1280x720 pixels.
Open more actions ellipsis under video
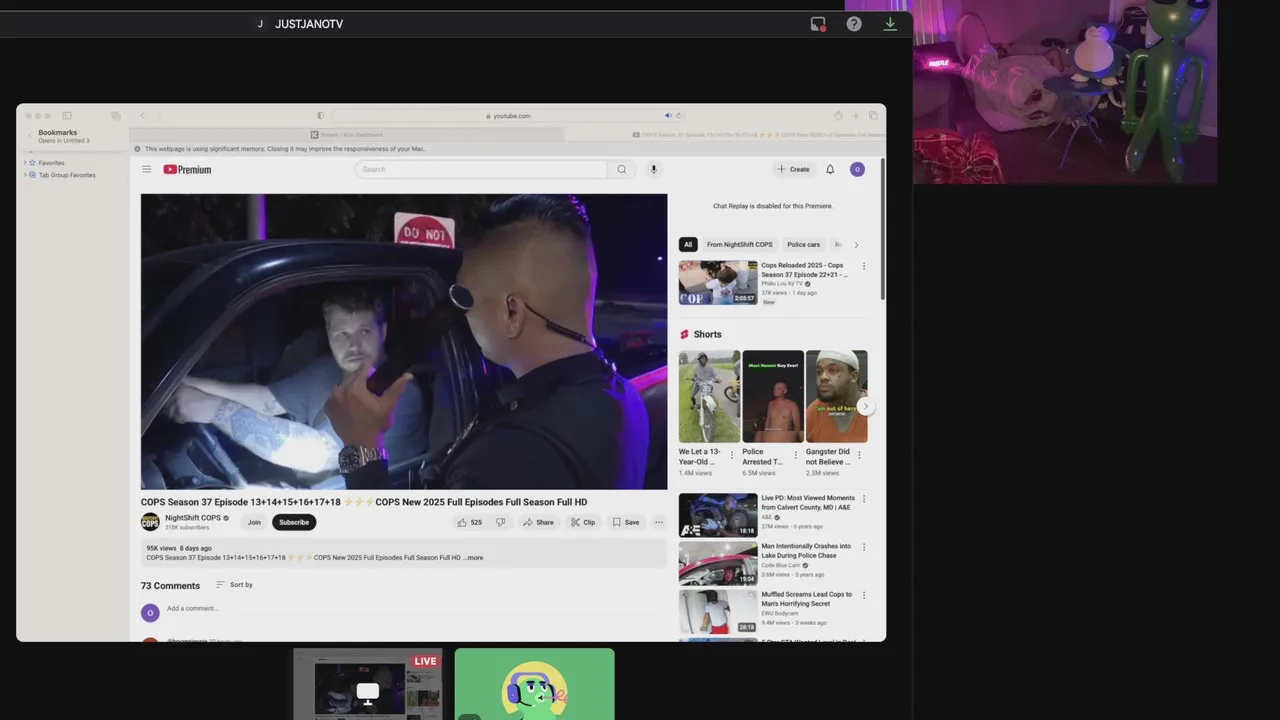pos(658,522)
